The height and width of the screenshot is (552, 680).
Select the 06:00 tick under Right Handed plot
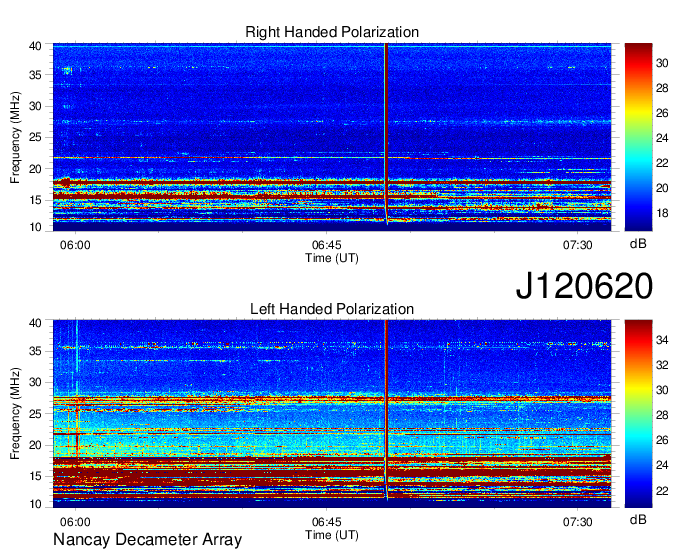(x=75, y=245)
